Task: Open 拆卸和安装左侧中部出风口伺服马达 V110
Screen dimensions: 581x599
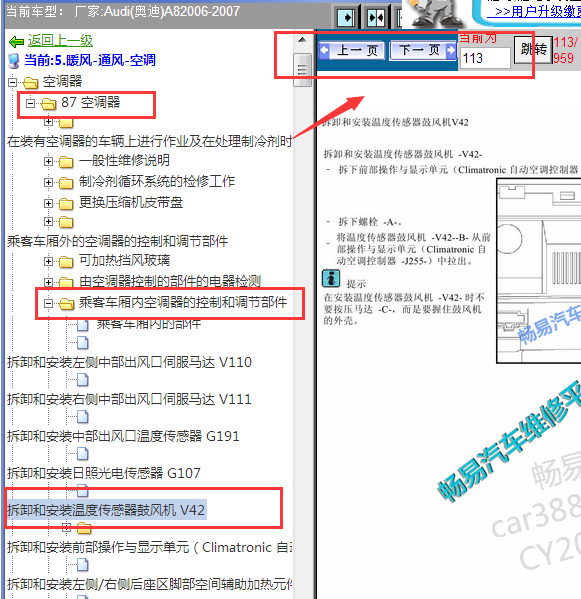Action: (129, 362)
